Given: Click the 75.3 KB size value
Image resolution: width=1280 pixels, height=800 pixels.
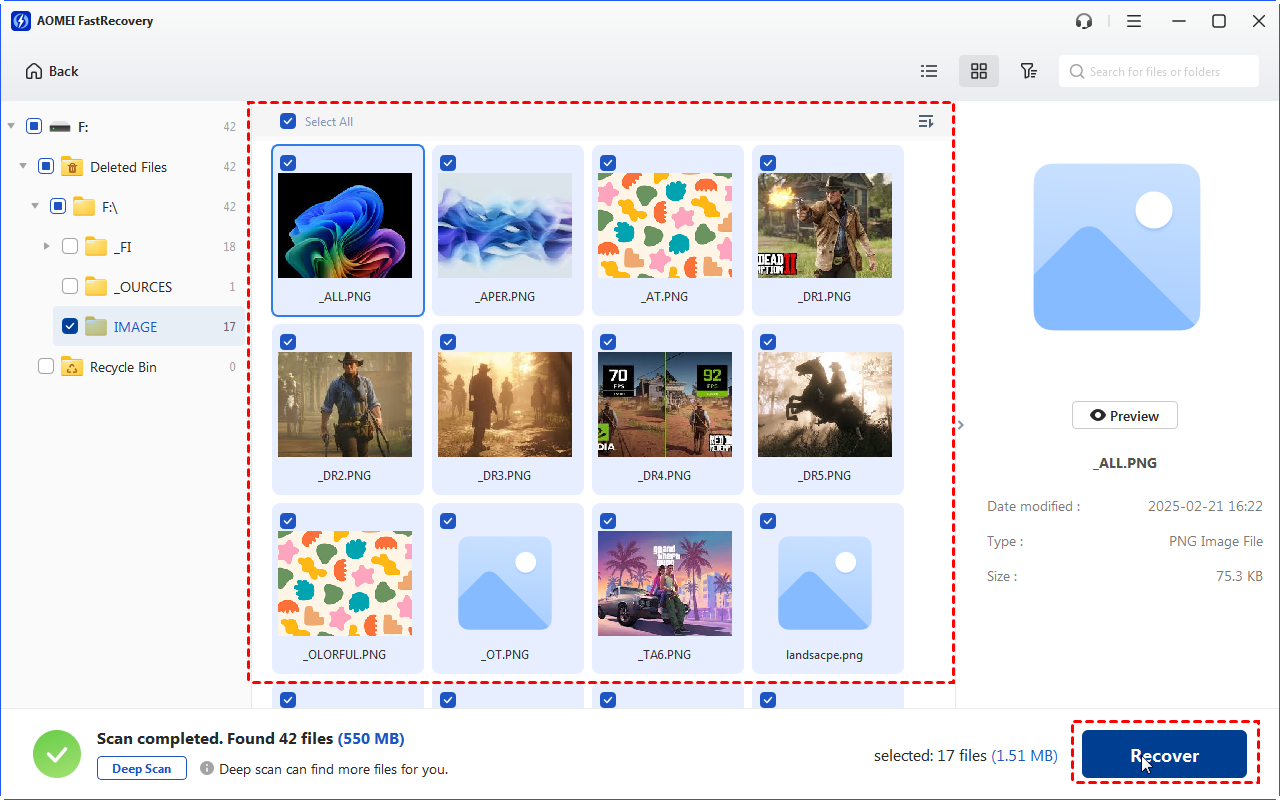Looking at the screenshot, I should coord(1239,577).
